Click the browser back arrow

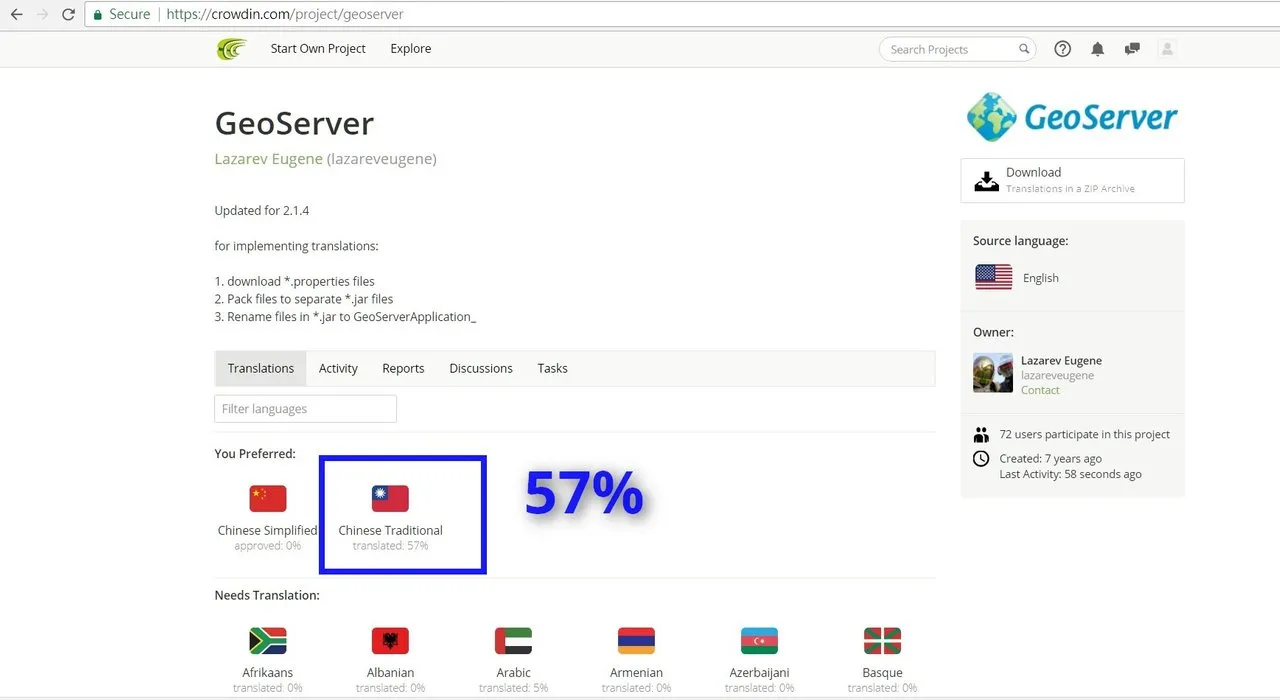pos(17,15)
